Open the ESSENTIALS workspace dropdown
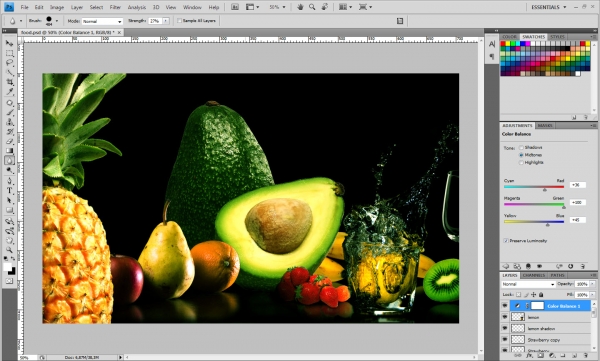Image resolution: width=600 pixels, height=361 pixels. click(x=549, y=7)
